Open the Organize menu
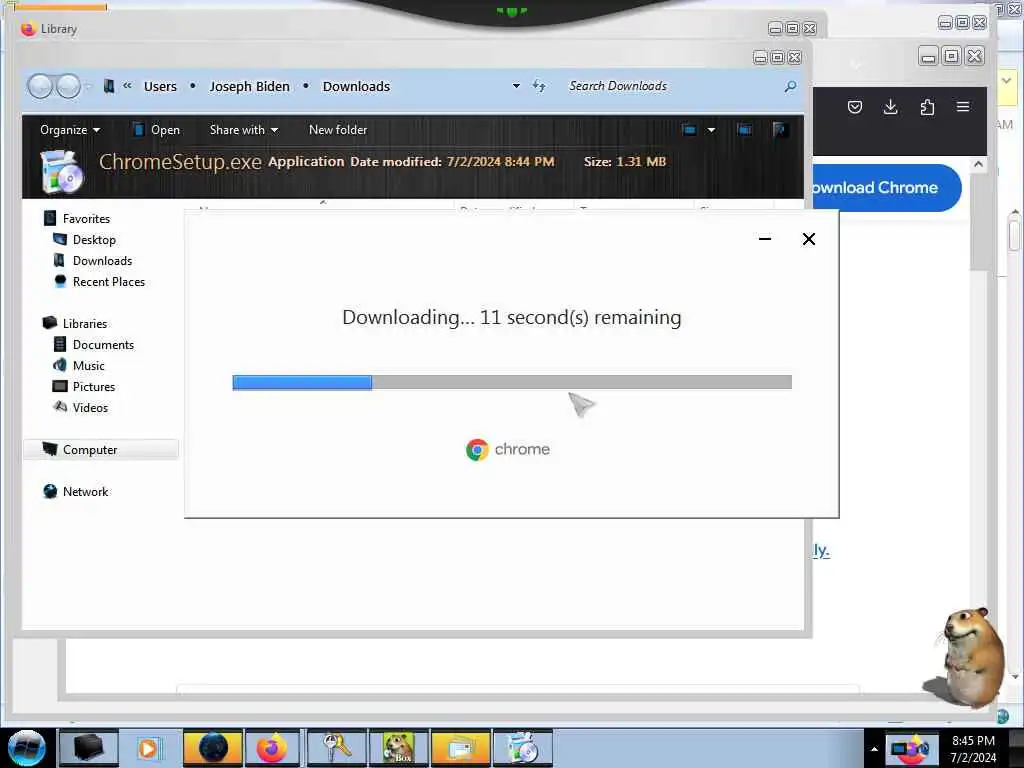The image size is (1024, 768). click(70, 130)
